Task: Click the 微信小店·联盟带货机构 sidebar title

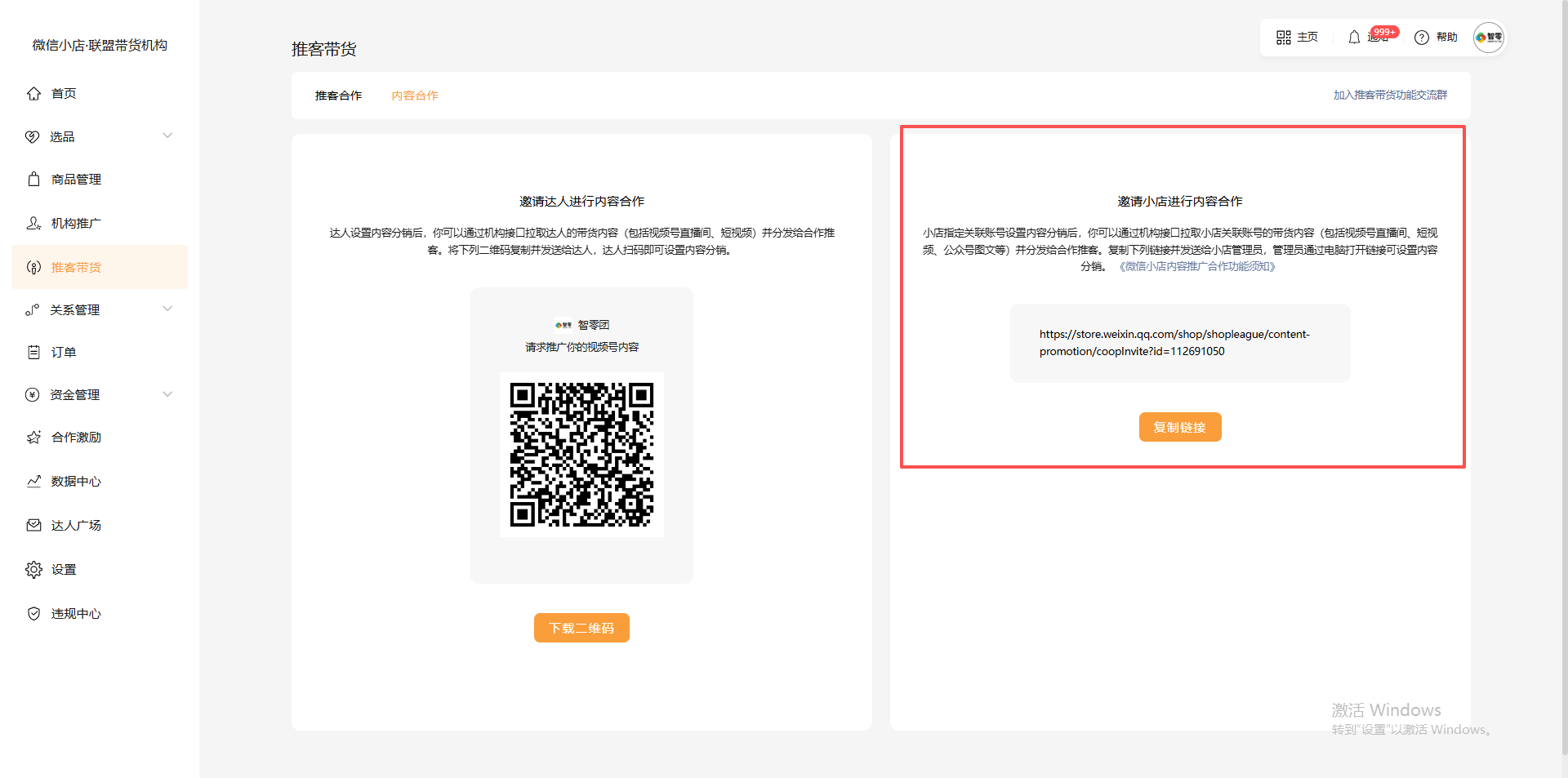Action: (100, 45)
